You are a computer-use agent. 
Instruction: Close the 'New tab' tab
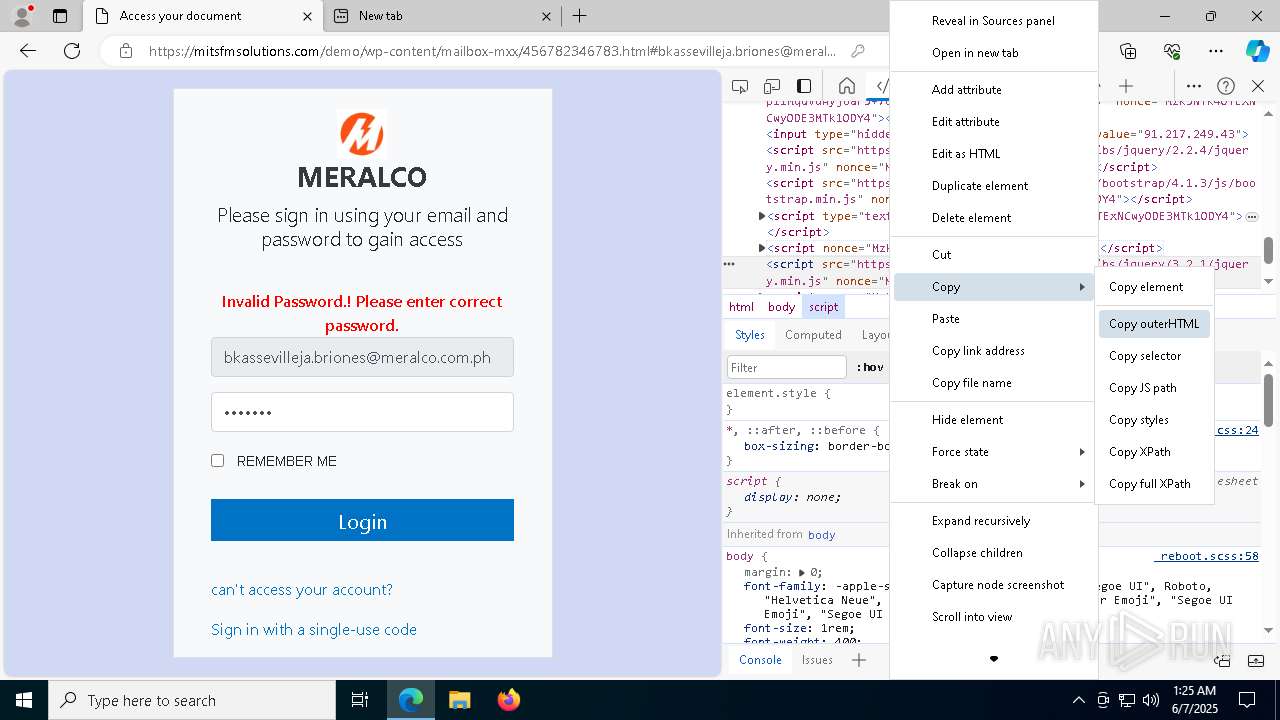point(546,16)
